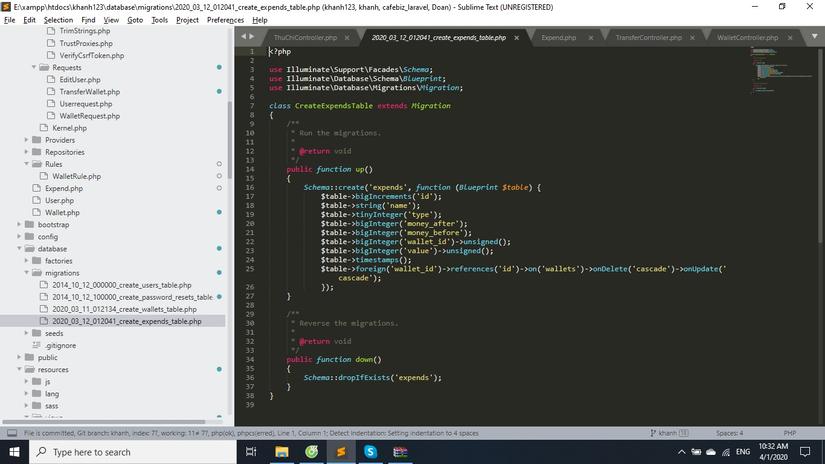This screenshot has height=464, width=825.
Task: Switch to the ThuChiController.php tab
Action: tap(306, 37)
